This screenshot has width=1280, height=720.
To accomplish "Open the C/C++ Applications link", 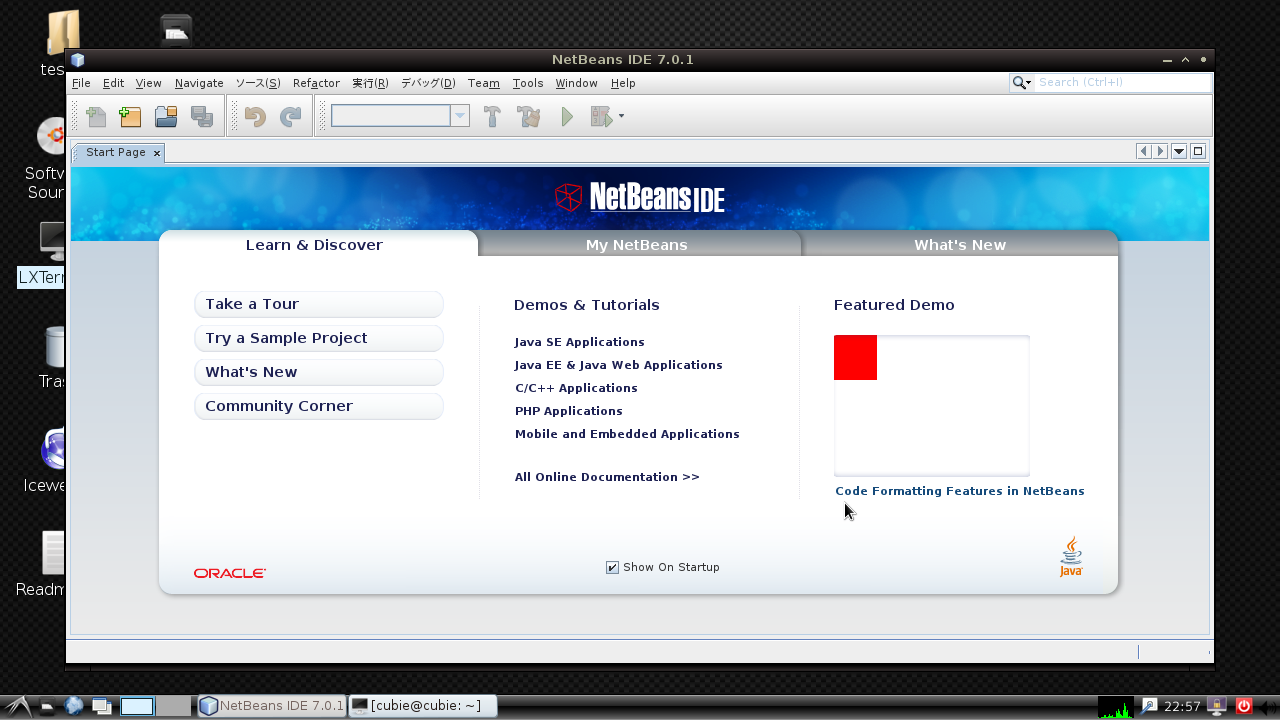I will click(x=576, y=388).
